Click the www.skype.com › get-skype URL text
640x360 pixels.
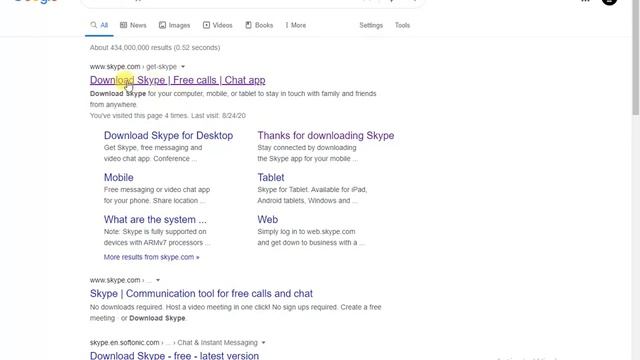133,67
